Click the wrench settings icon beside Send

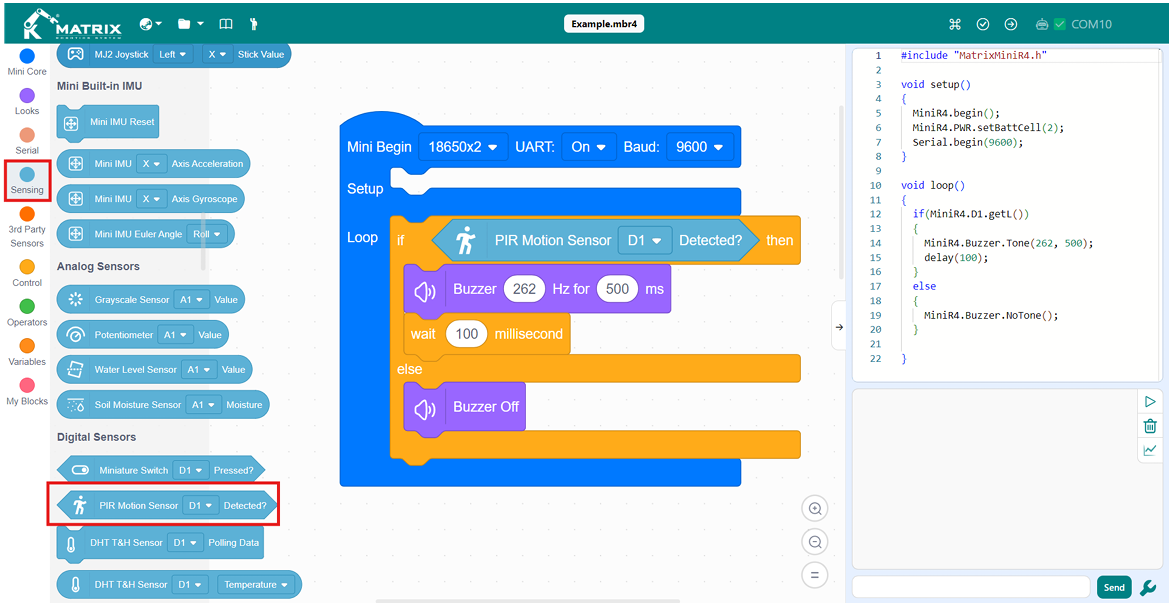(x=1149, y=588)
